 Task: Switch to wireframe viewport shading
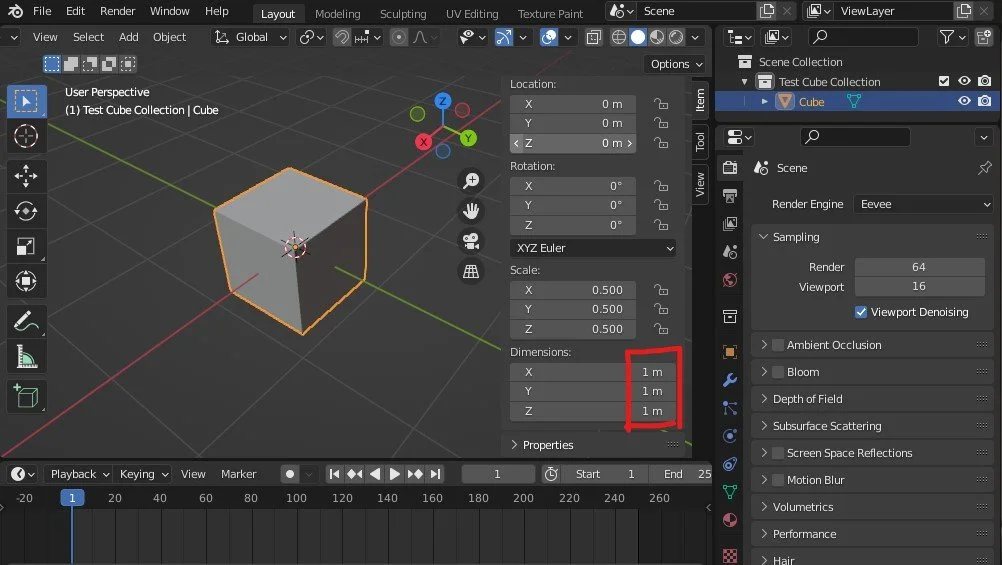click(x=619, y=37)
